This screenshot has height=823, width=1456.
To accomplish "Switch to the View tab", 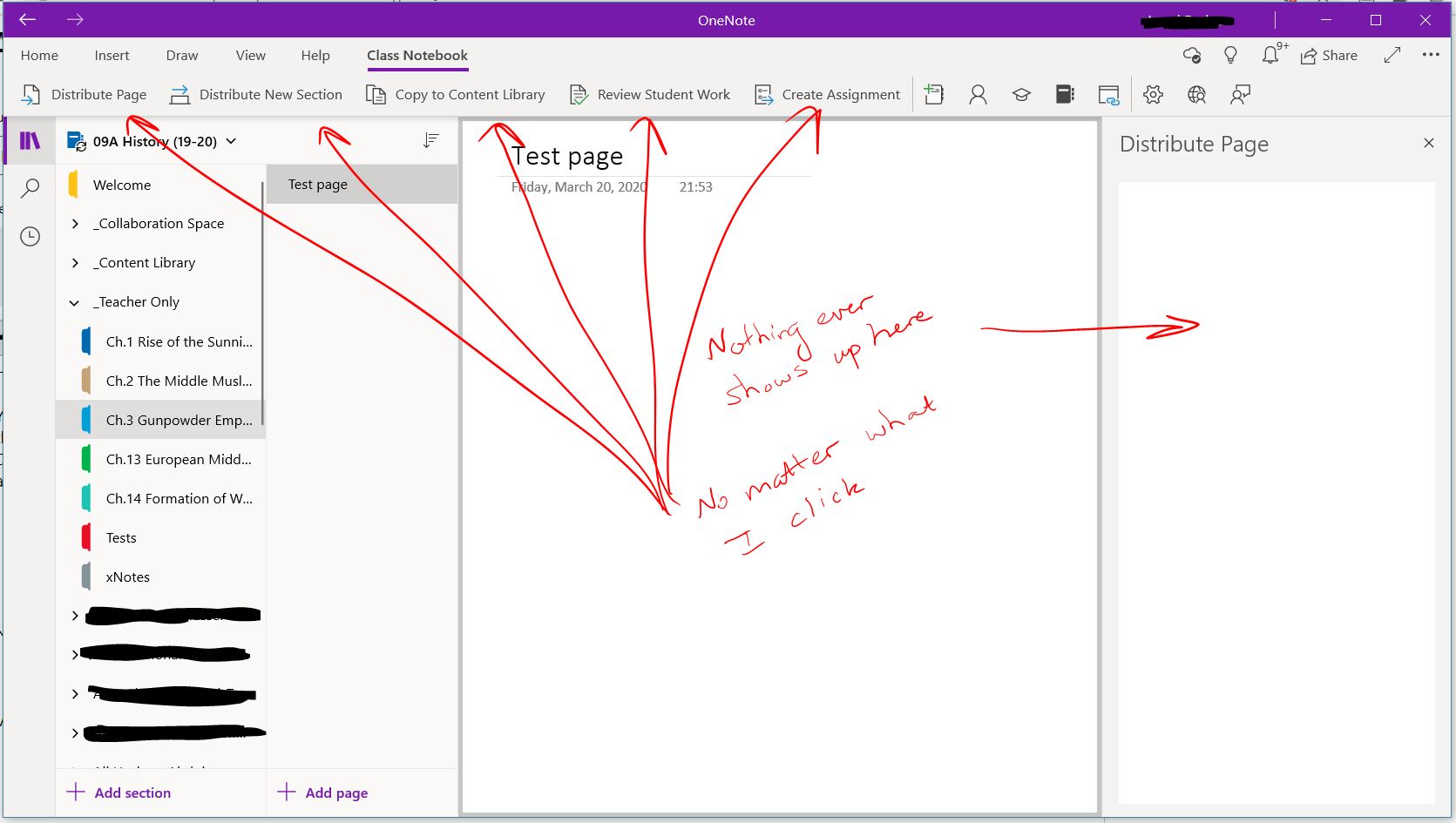I will [250, 55].
